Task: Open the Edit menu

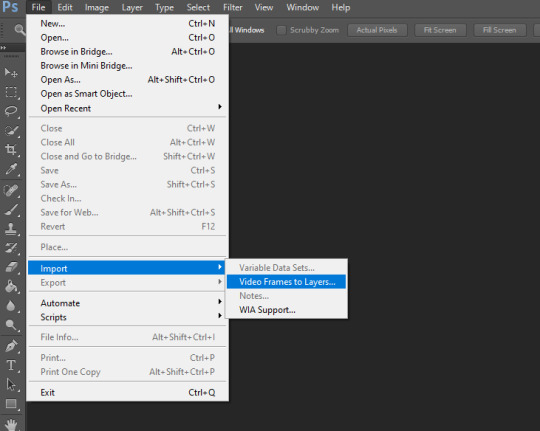Action: (x=65, y=7)
